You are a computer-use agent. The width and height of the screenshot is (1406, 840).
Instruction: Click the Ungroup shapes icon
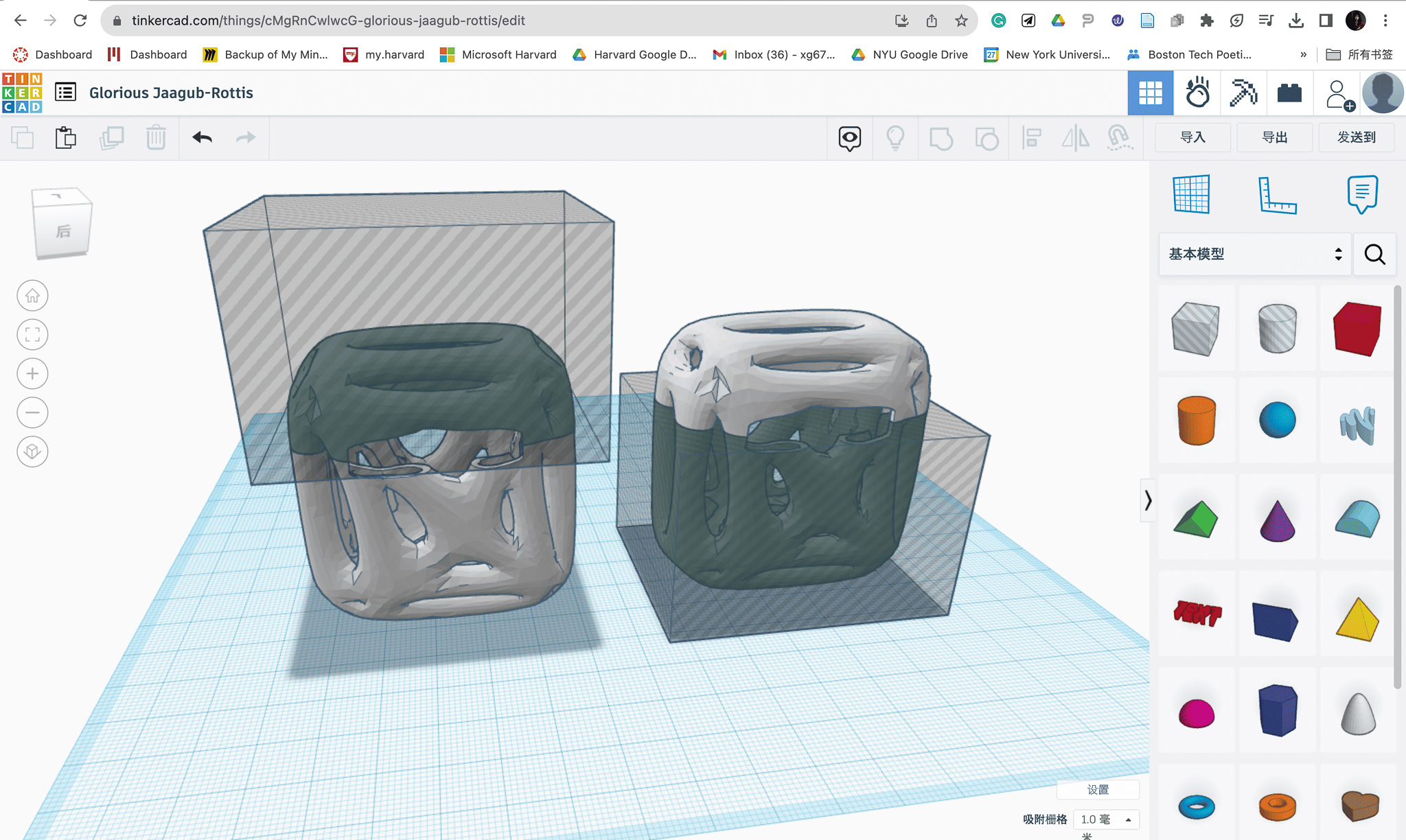(987, 138)
